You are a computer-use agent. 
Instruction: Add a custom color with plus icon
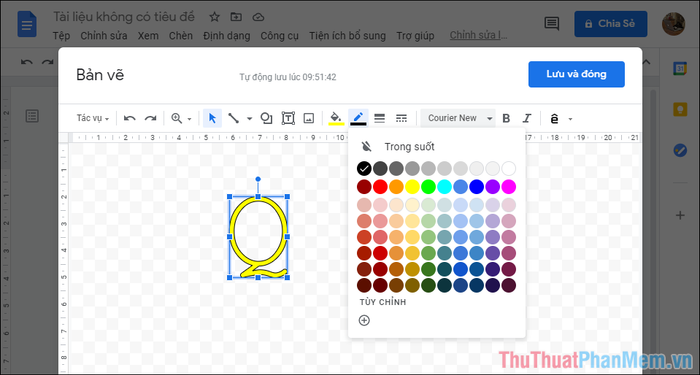(x=364, y=320)
